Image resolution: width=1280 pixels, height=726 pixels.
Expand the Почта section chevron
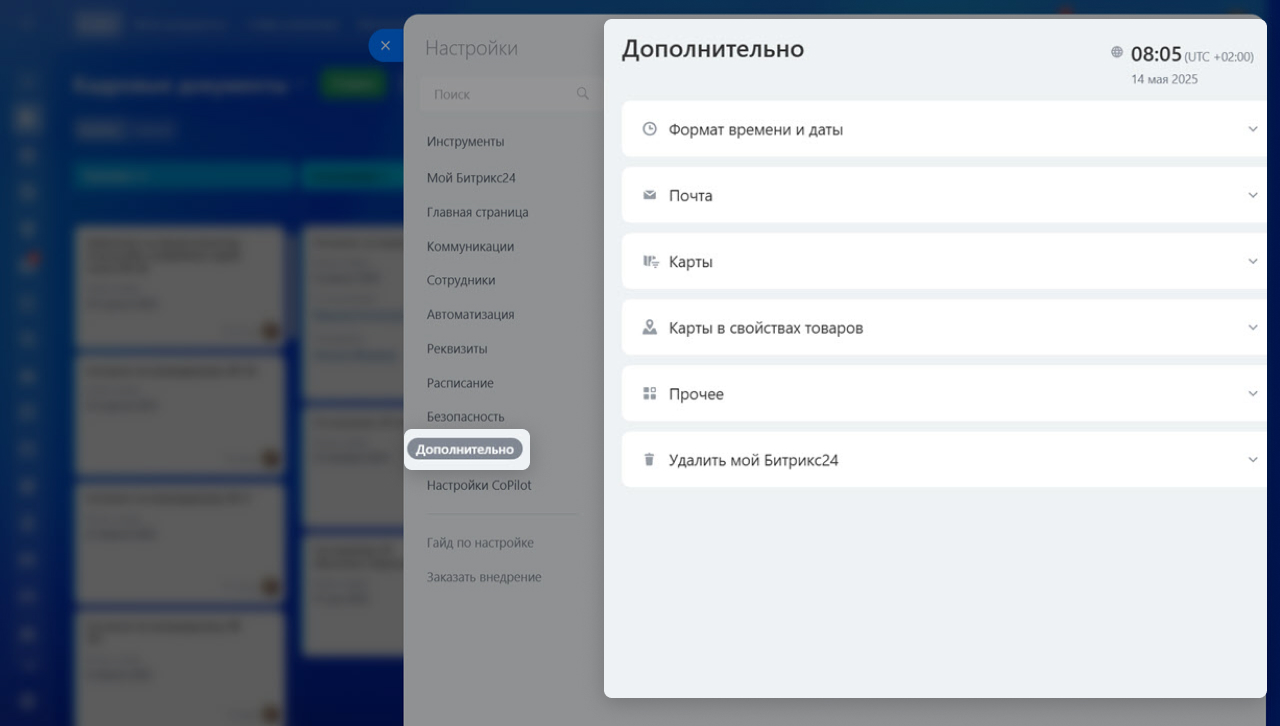(1252, 195)
